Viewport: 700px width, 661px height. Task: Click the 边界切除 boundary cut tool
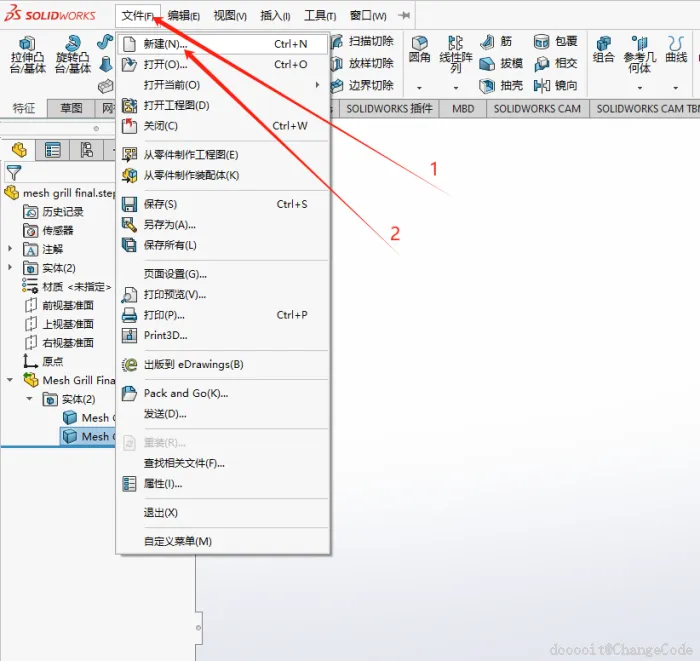coord(362,85)
